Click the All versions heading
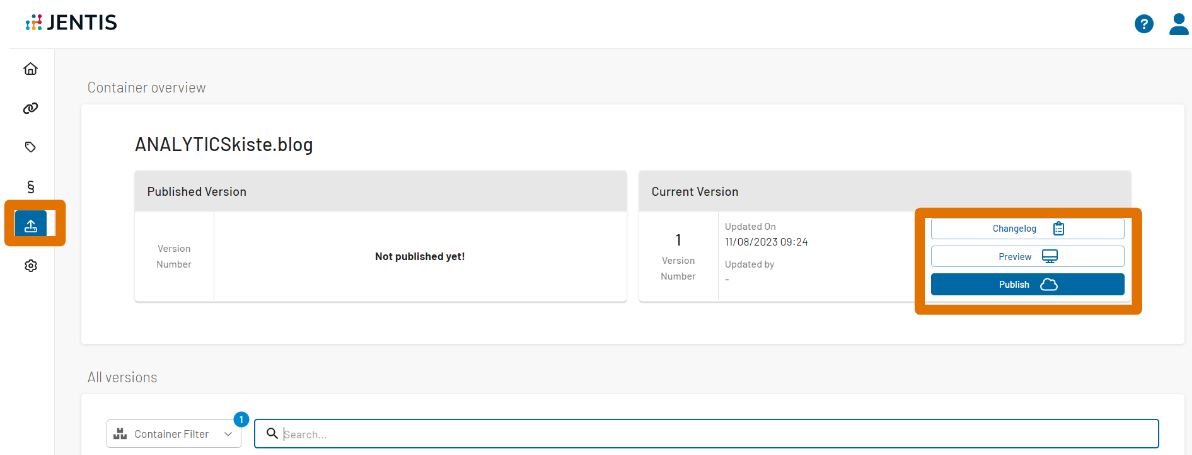The image size is (1192, 455). pos(122,377)
